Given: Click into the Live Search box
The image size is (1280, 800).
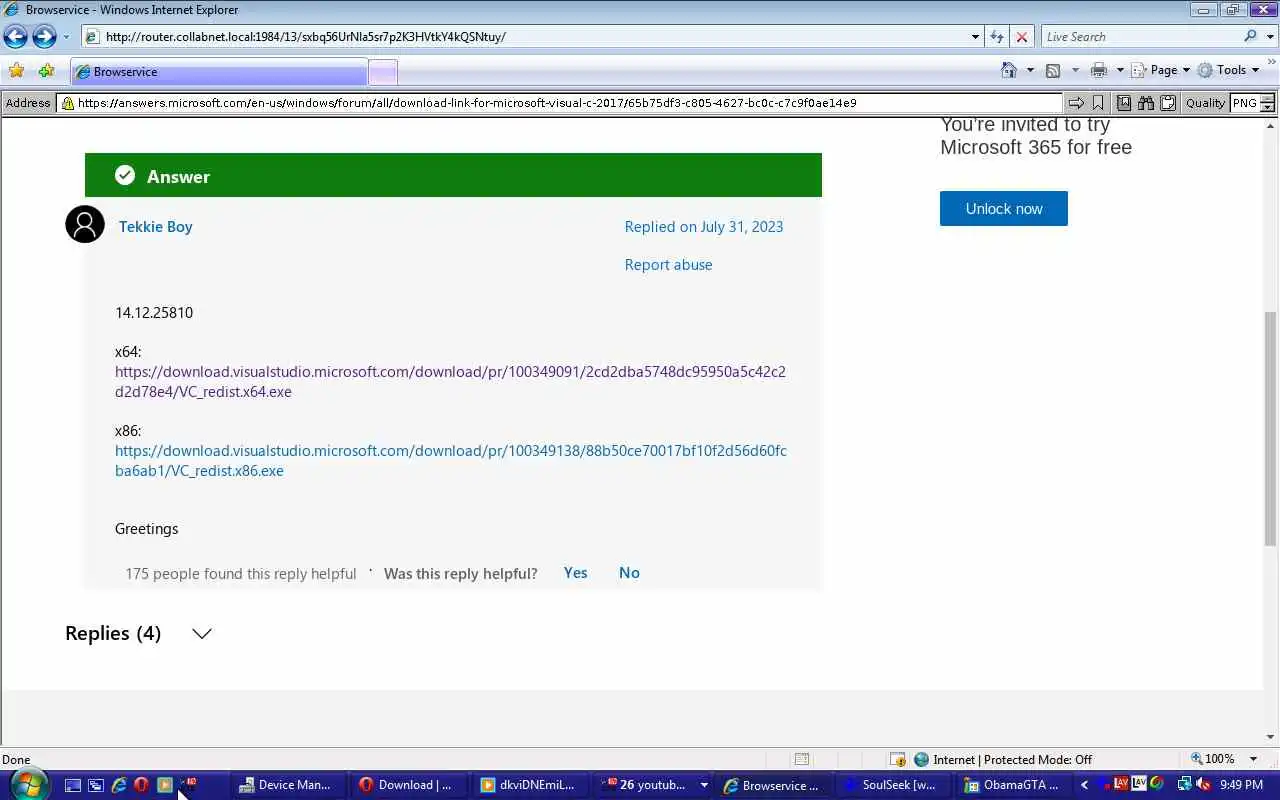Looking at the screenshot, I should pyautogui.click(x=1140, y=37).
